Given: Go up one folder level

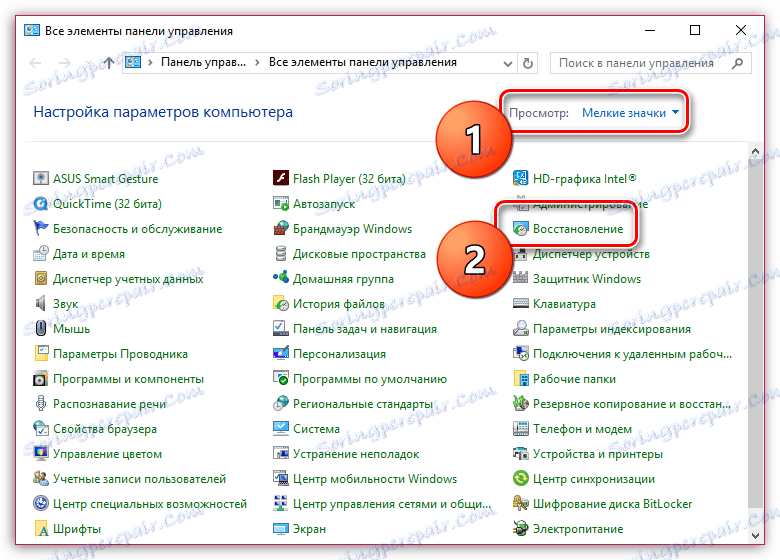Looking at the screenshot, I should (x=108, y=63).
